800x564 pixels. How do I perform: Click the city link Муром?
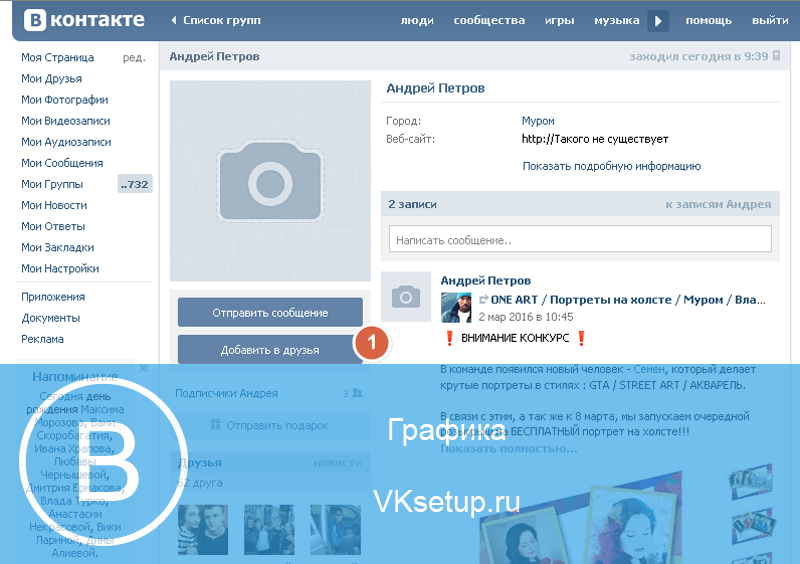pyautogui.click(x=538, y=121)
